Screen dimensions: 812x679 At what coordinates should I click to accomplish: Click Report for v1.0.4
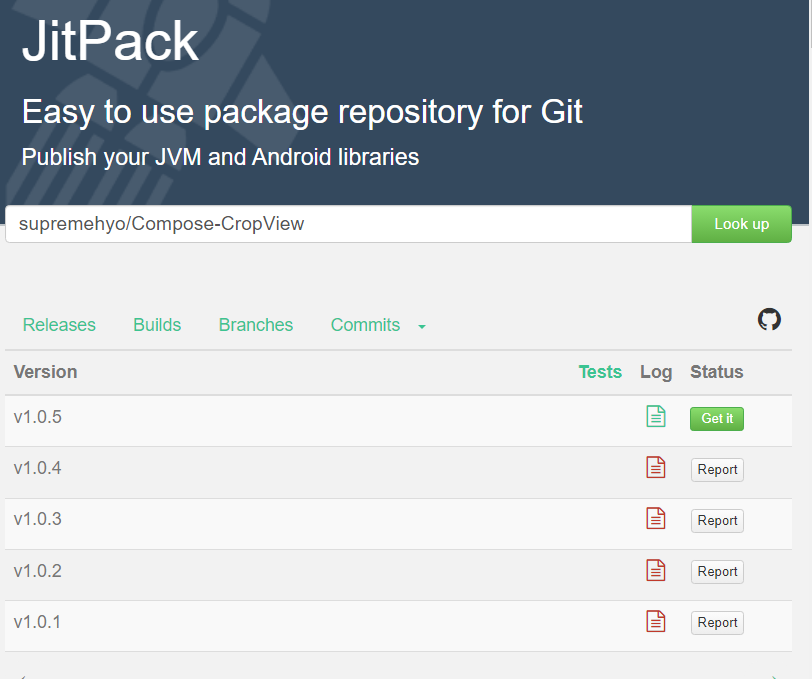[x=717, y=470]
